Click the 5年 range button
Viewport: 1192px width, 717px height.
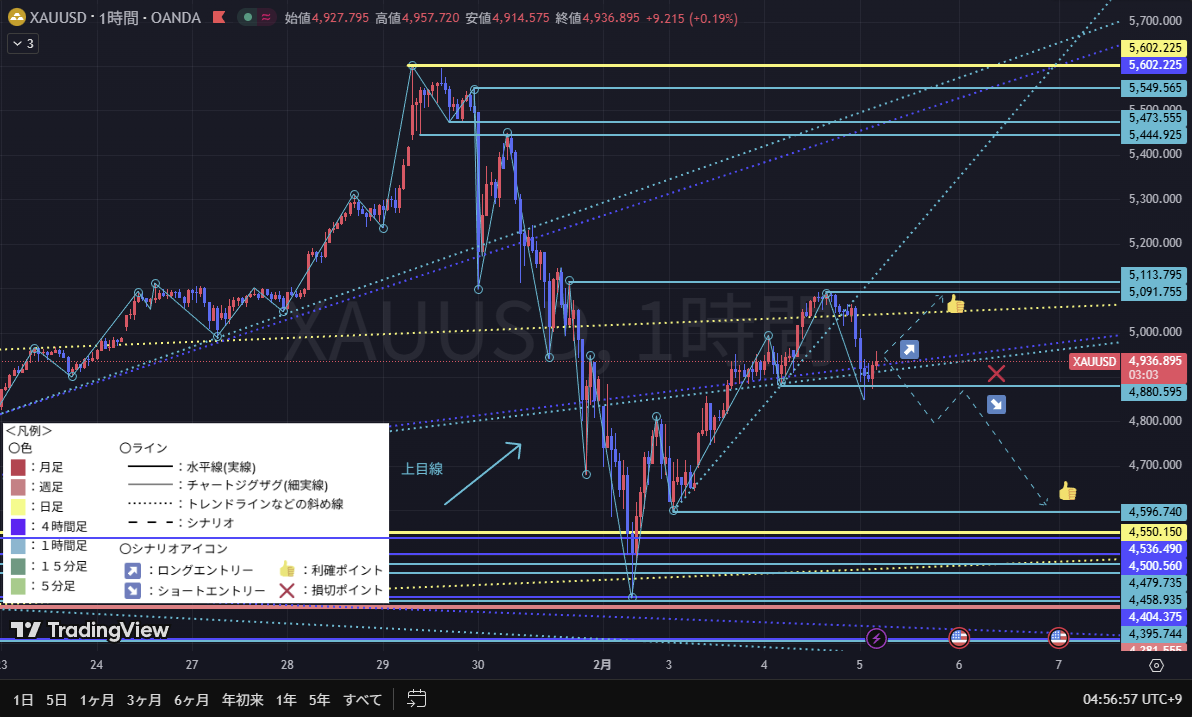tap(319, 699)
